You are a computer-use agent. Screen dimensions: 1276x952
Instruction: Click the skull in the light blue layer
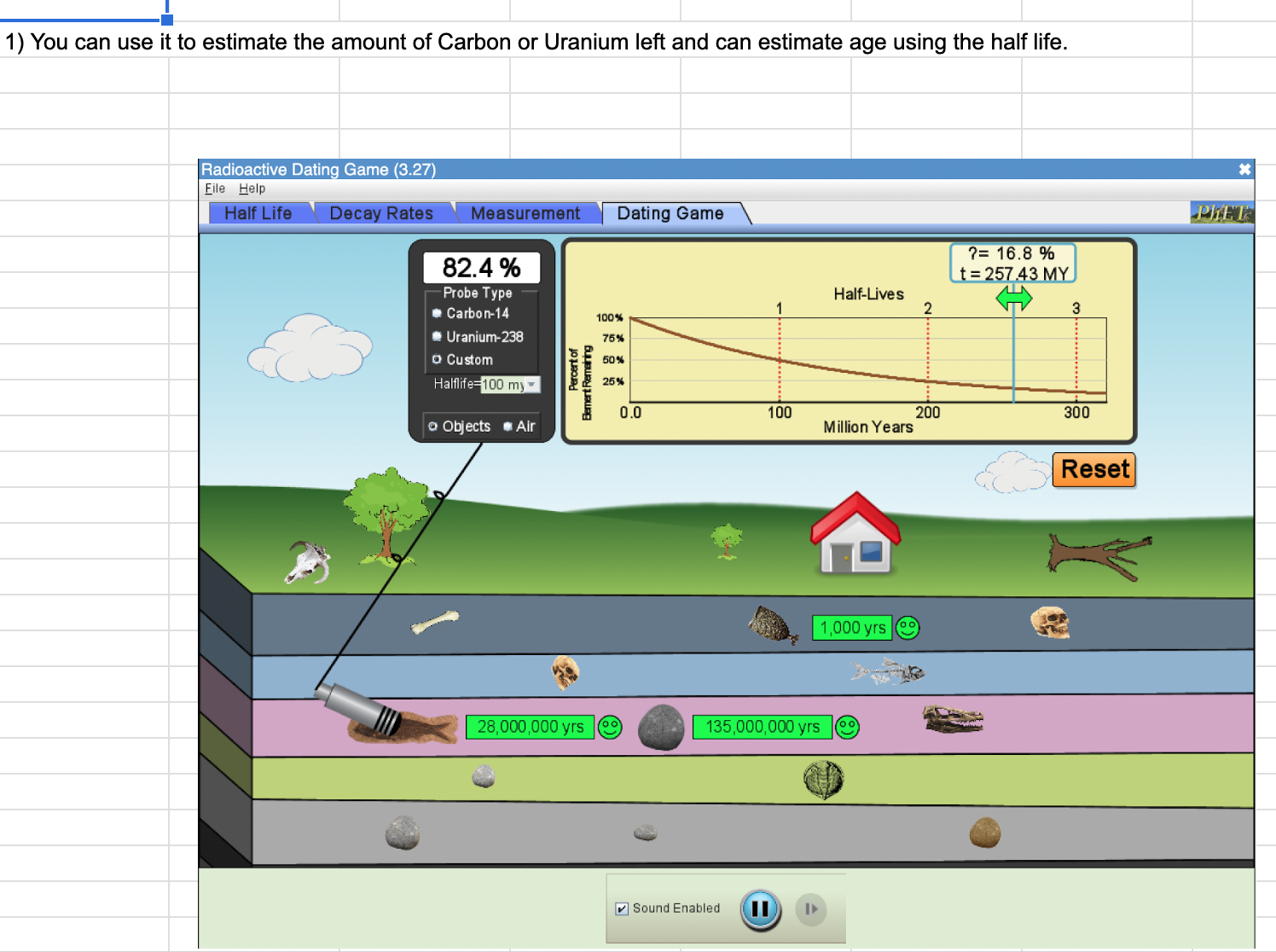tap(565, 672)
